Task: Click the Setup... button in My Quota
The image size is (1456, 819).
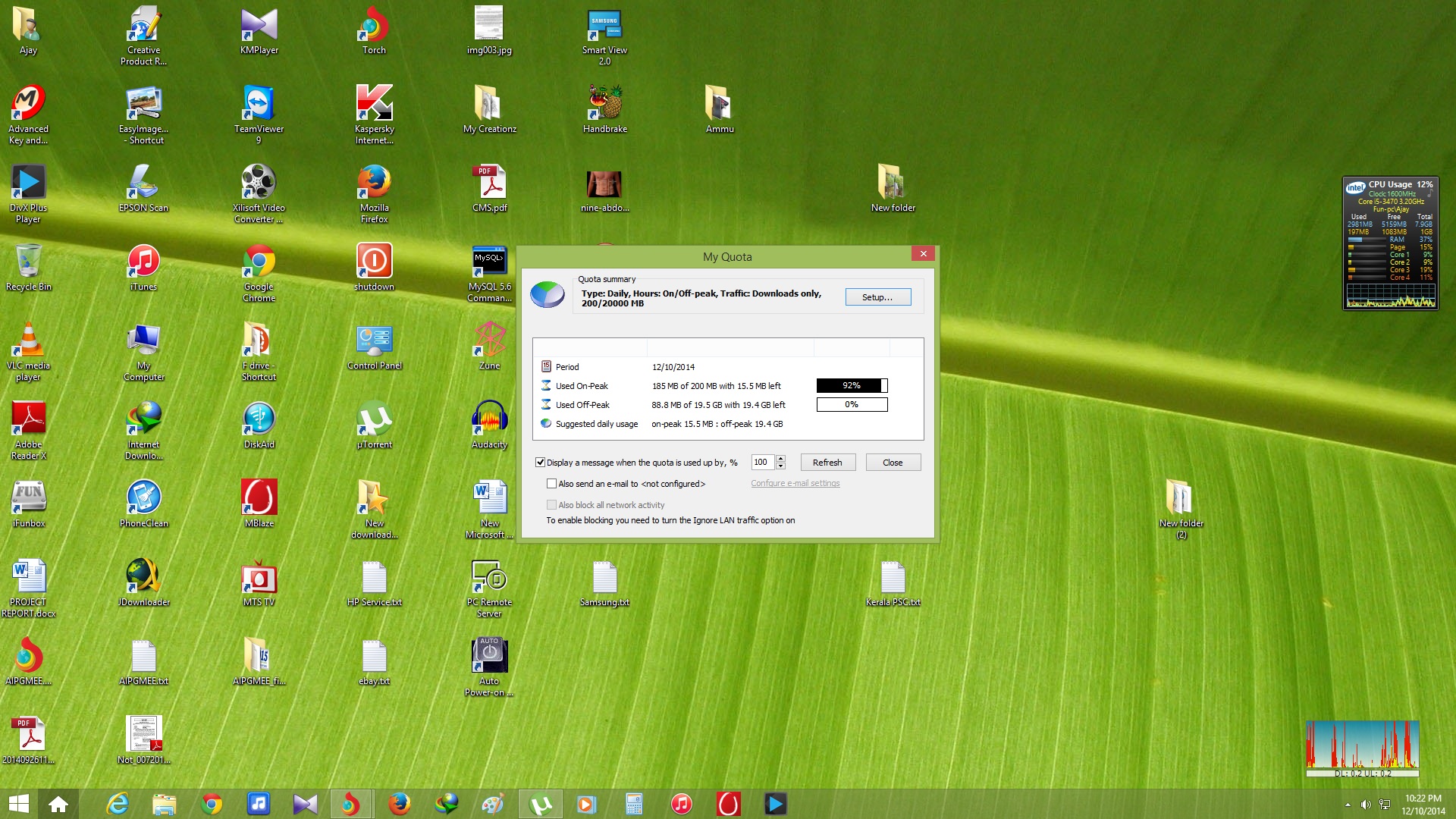Action: pos(877,297)
